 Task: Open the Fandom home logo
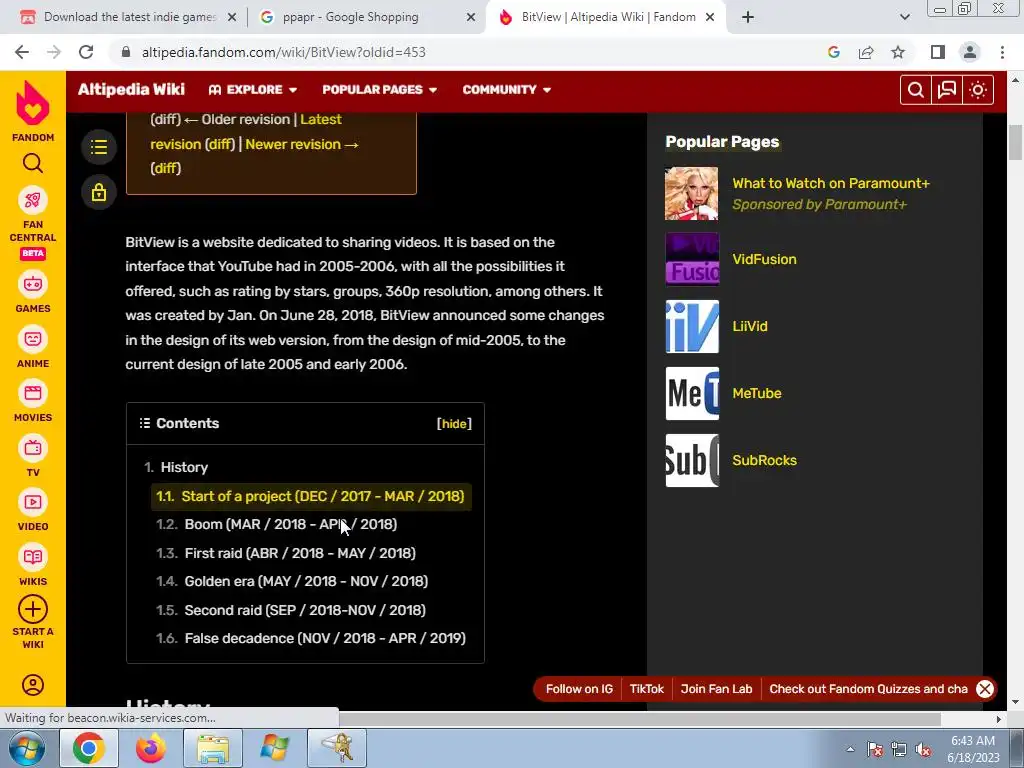[x=33, y=103]
